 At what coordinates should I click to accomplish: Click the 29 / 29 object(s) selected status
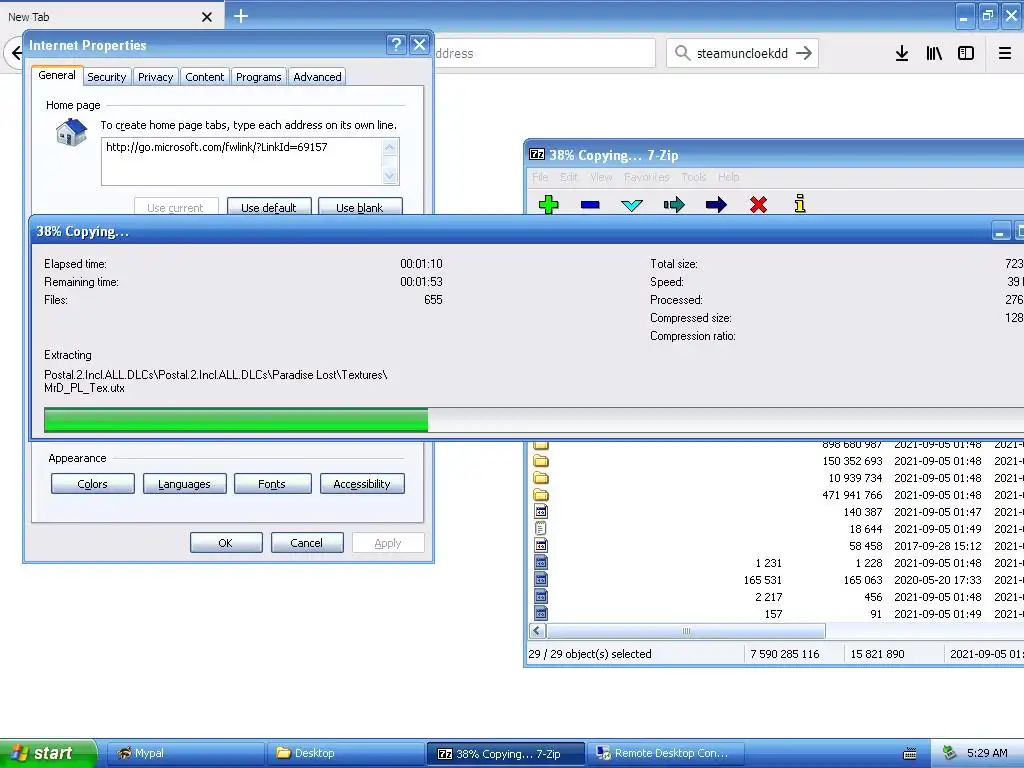click(x=590, y=654)
